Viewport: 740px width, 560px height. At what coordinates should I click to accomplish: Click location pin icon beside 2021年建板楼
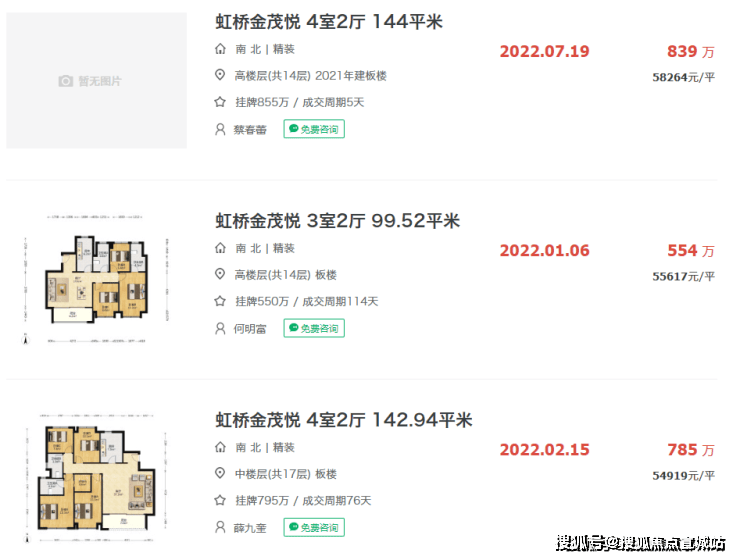[220, 75]
